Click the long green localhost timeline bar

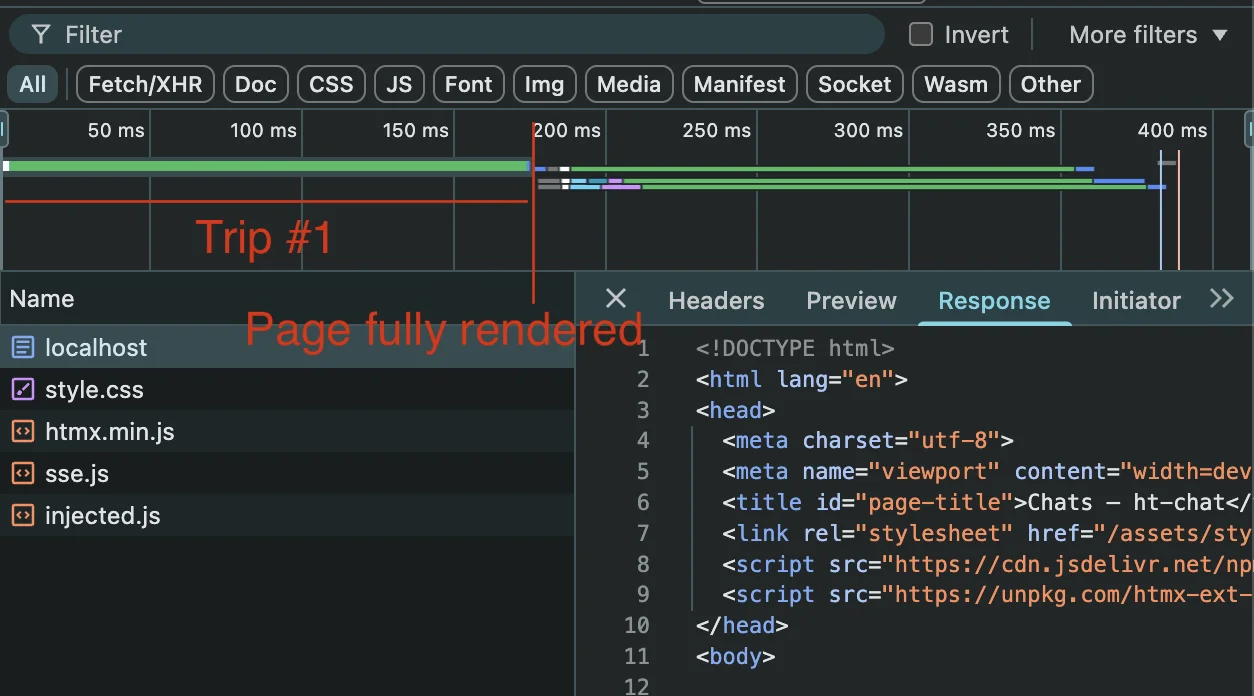pyautogui.click(x=268, y=166)
